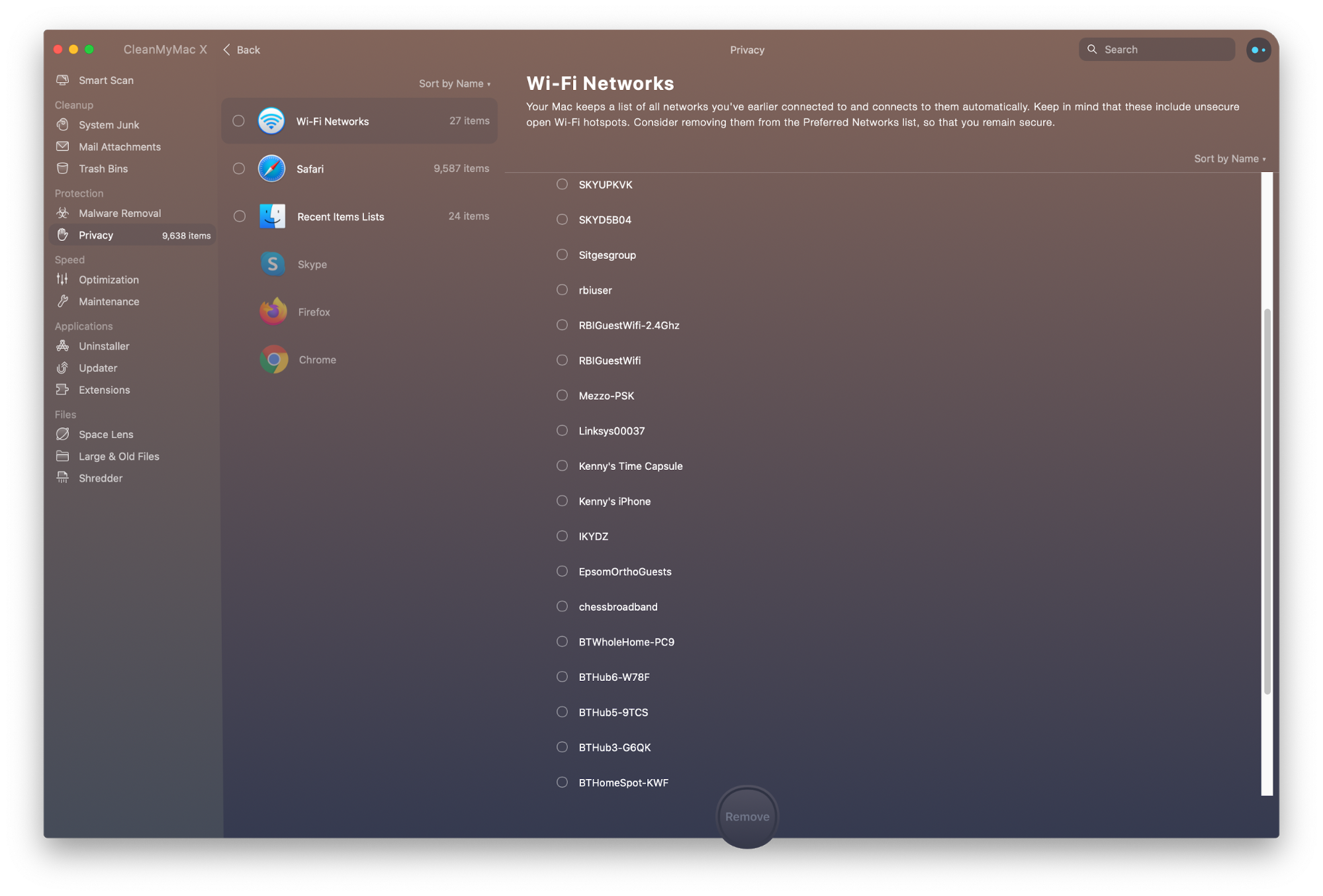Check the chessbroadband network
This screenshot has width=1323, height=896.
(x=562, y=606)
